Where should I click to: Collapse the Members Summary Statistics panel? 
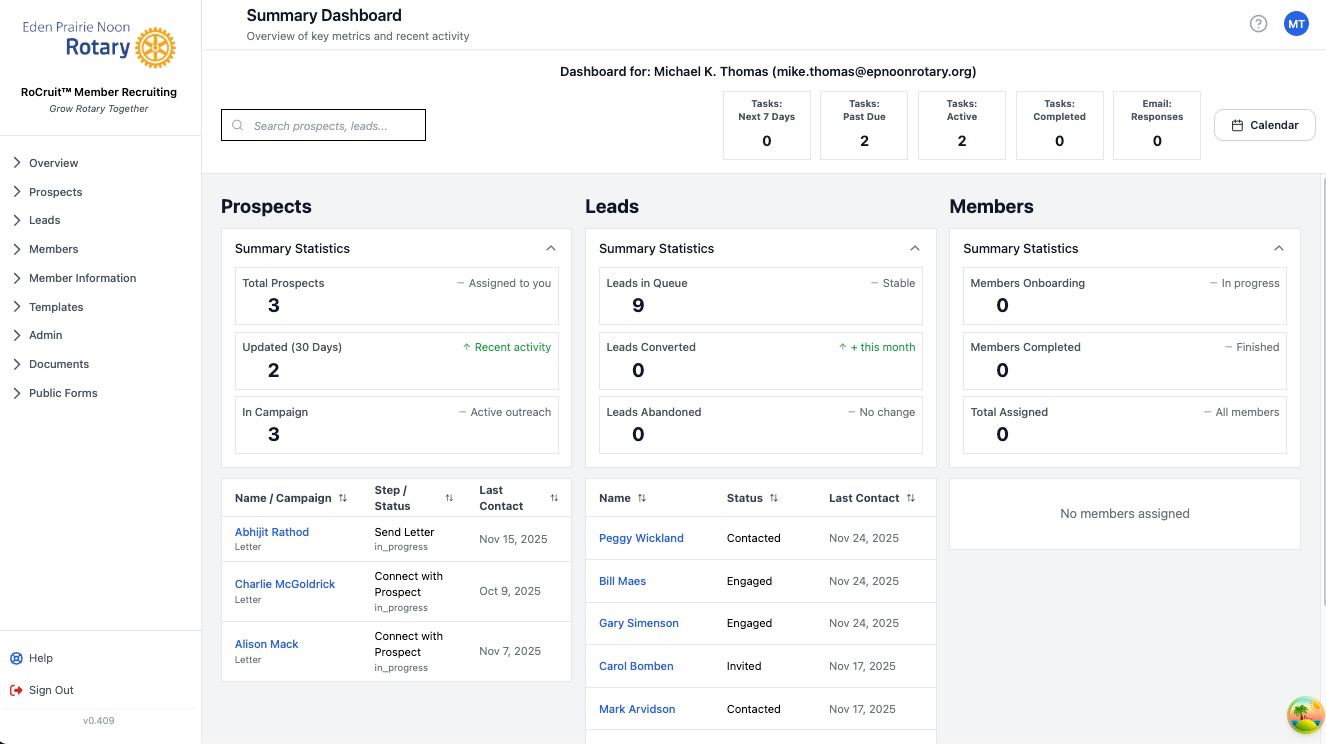coord(1279,248)
